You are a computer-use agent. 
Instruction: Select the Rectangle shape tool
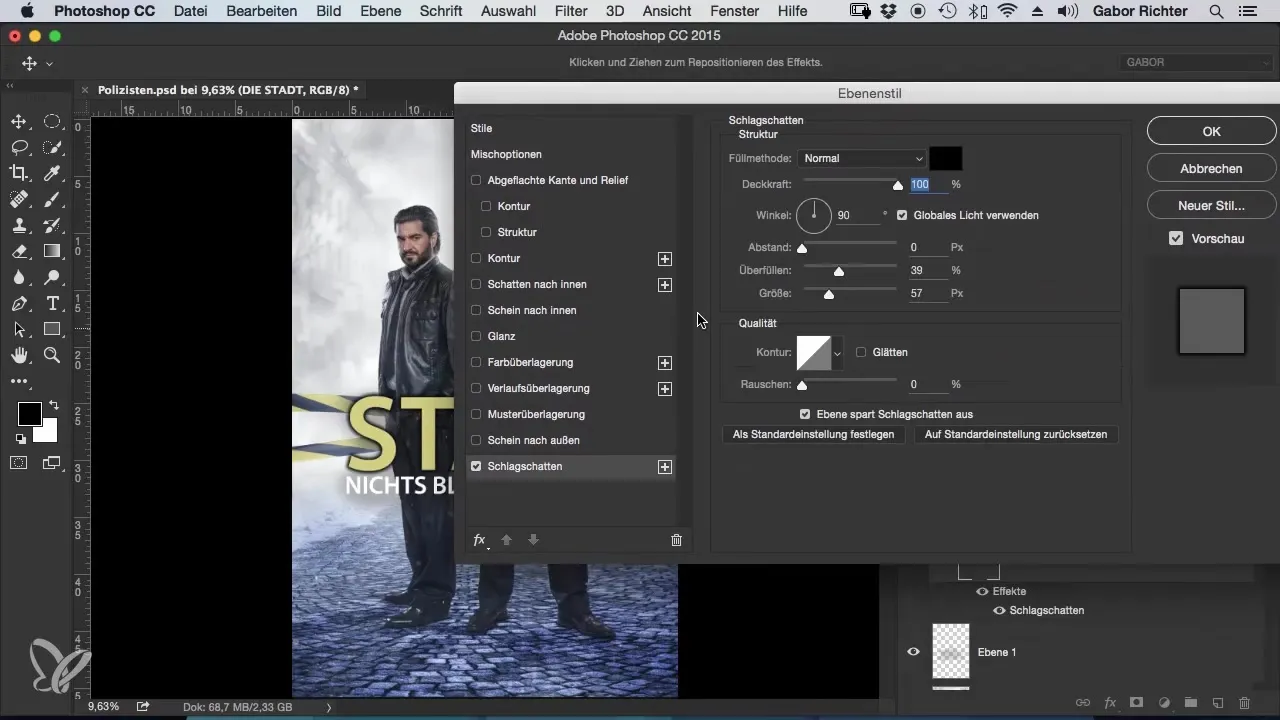pyautogui.click(x=52, y=329)
